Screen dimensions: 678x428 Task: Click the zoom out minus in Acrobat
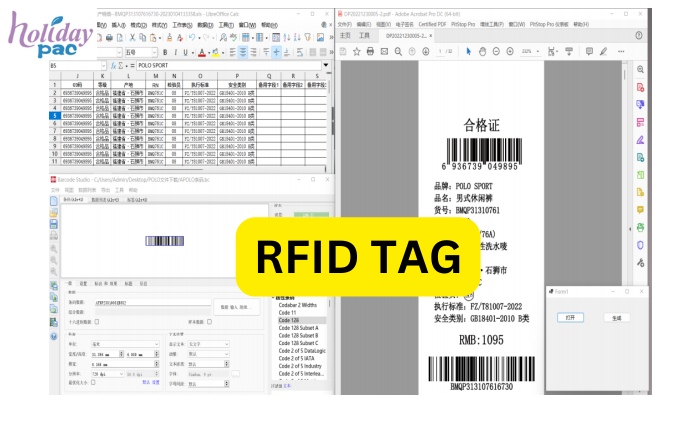[496, 51]
